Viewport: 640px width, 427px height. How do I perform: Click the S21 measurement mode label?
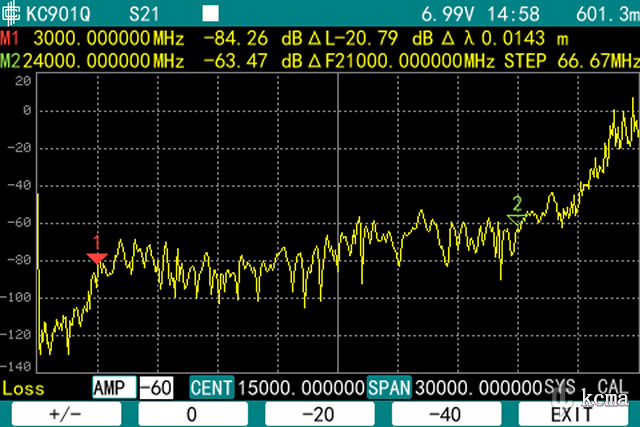[x=148, y=14]
